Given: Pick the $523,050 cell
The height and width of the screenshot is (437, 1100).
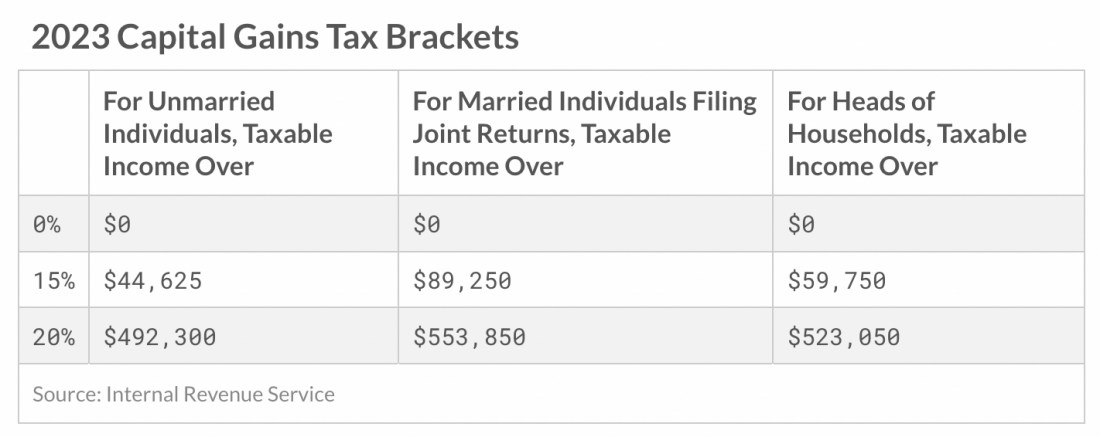Looking at the screenshot, I should point(843,337).
